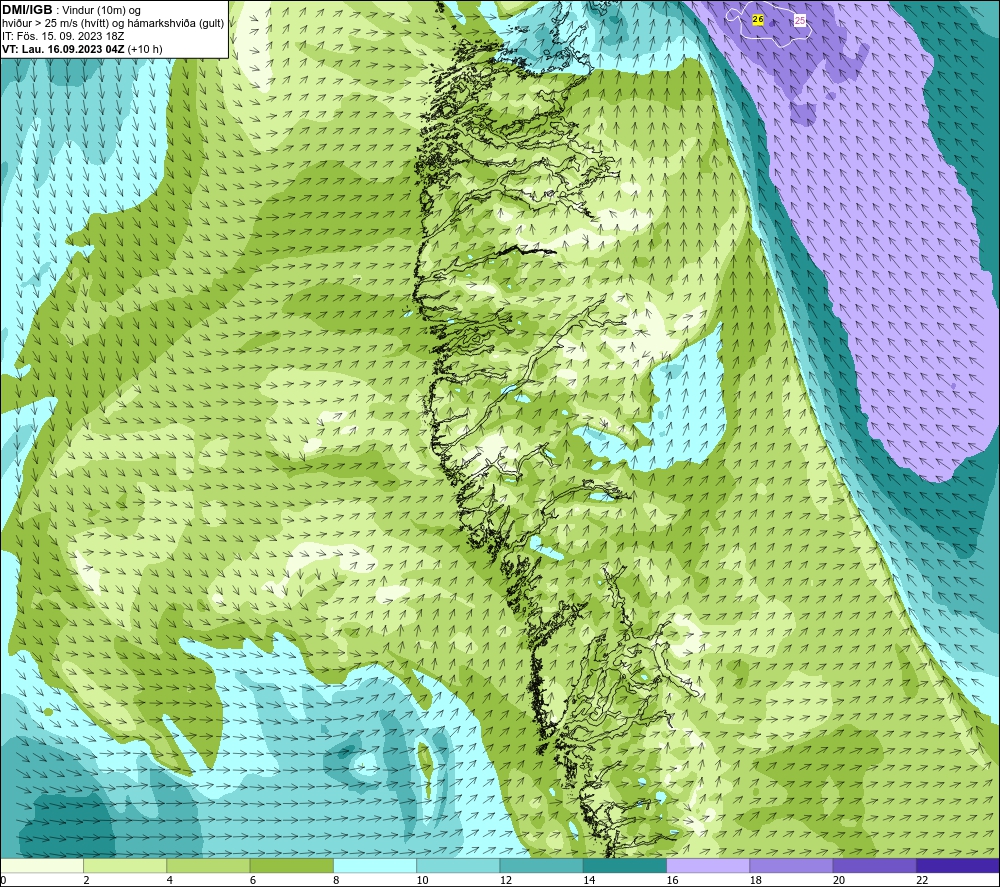Click the legend scale value 20
Image resolution: width=1000 pixels, height=887 pixels.
click(x=839, y=881)
